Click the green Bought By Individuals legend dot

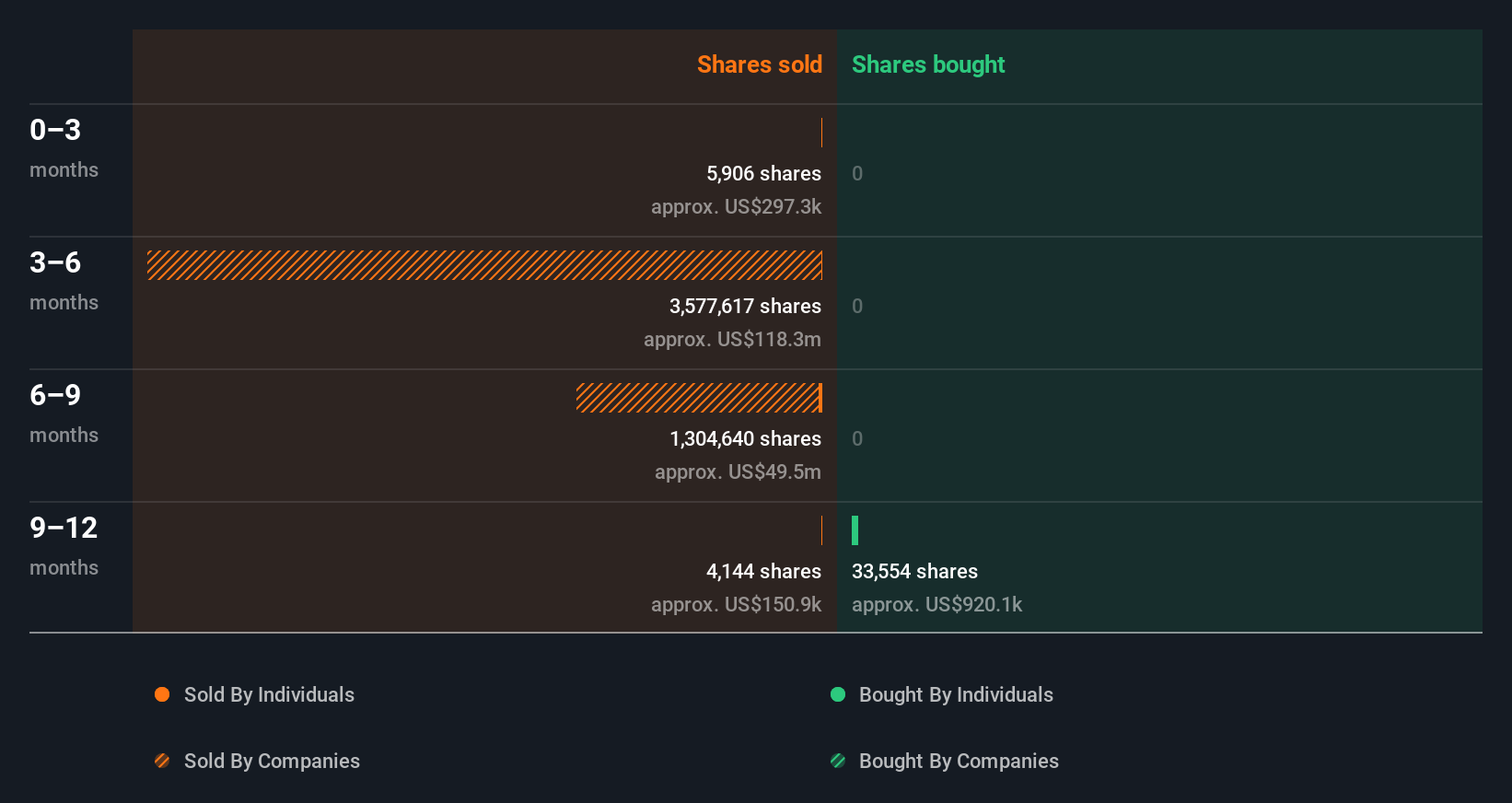click(x=838, y=694)
